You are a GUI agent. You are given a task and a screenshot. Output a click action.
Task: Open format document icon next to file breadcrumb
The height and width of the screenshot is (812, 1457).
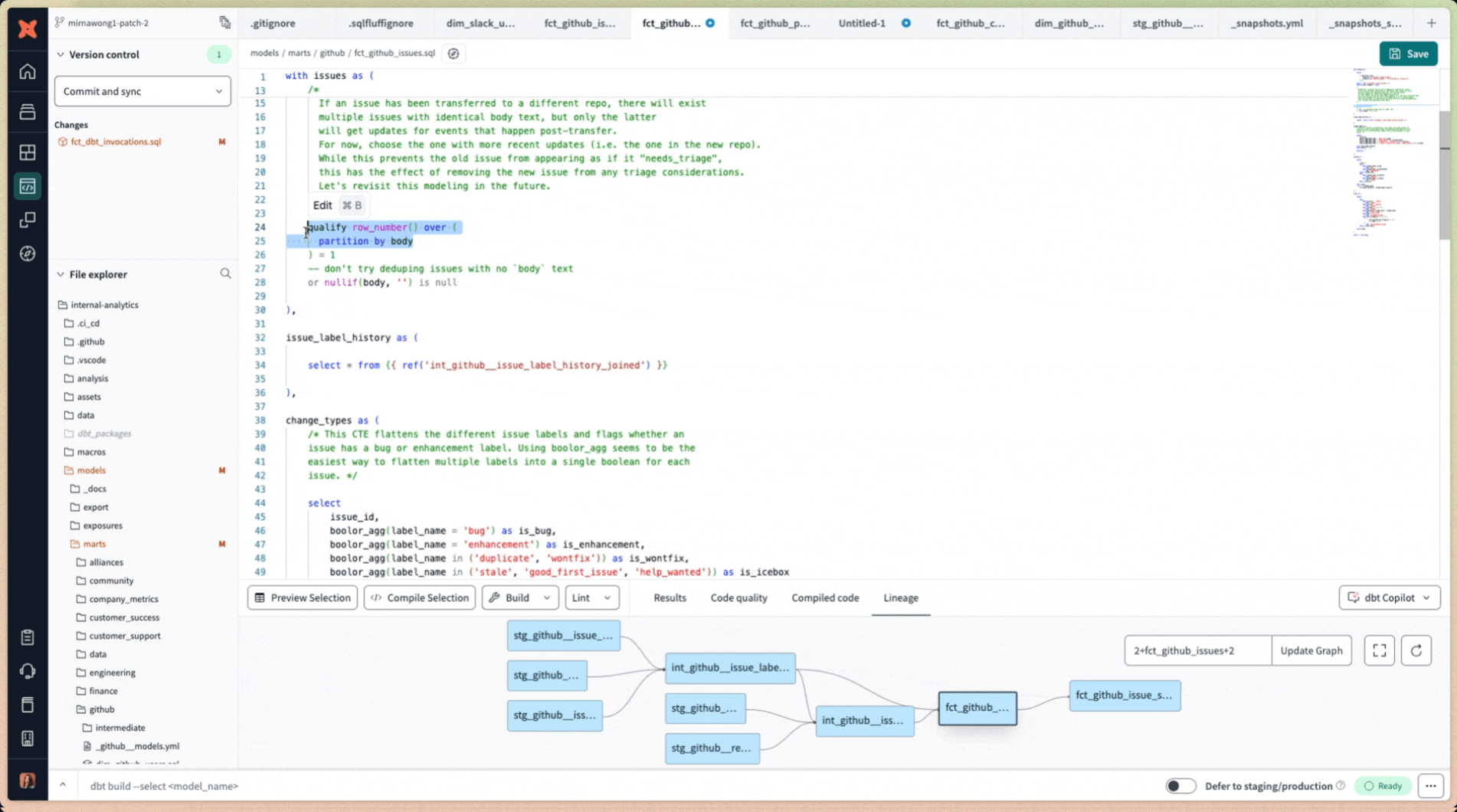pos(453,53)
